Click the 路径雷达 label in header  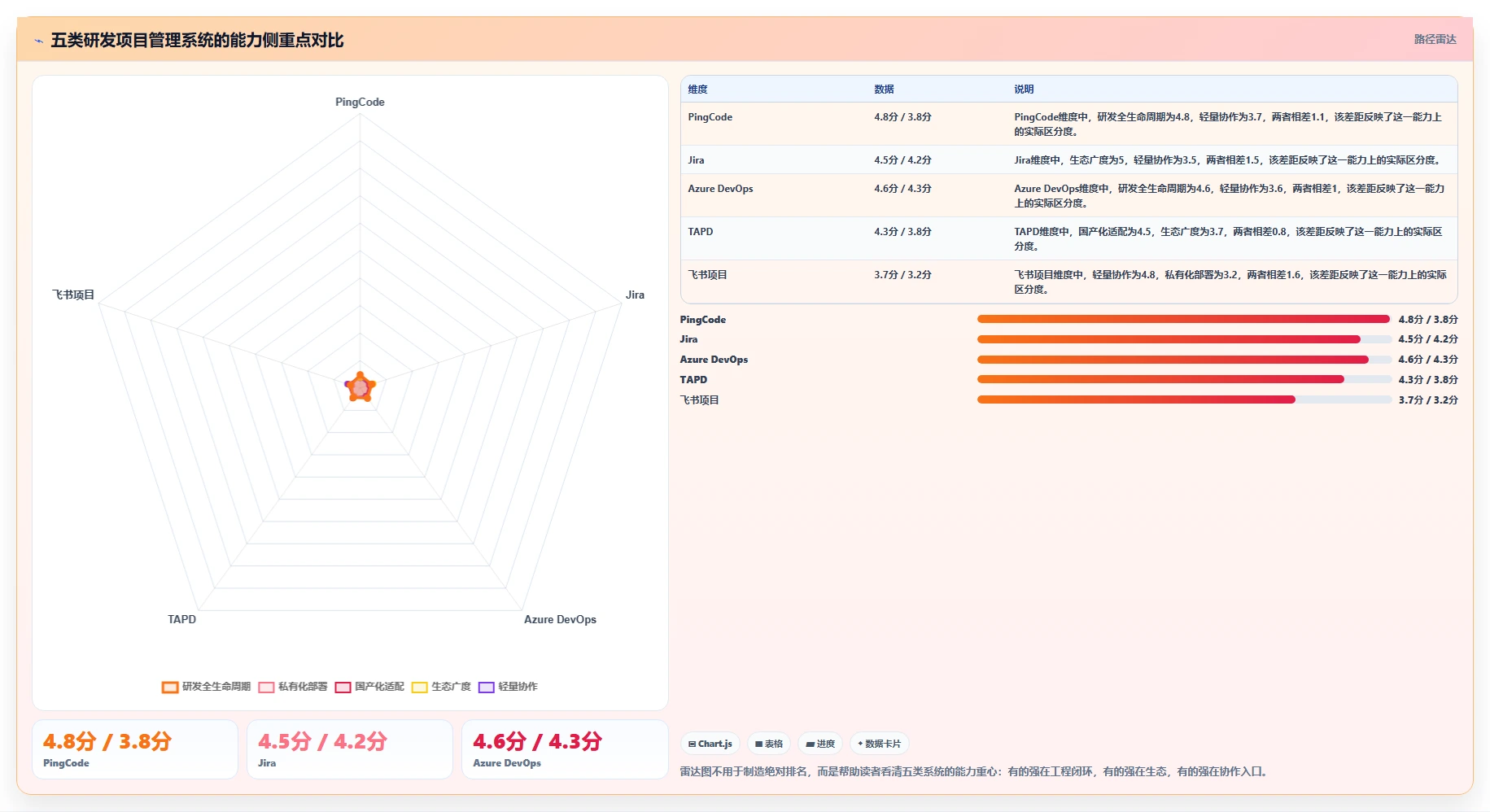pos(1435,39)
